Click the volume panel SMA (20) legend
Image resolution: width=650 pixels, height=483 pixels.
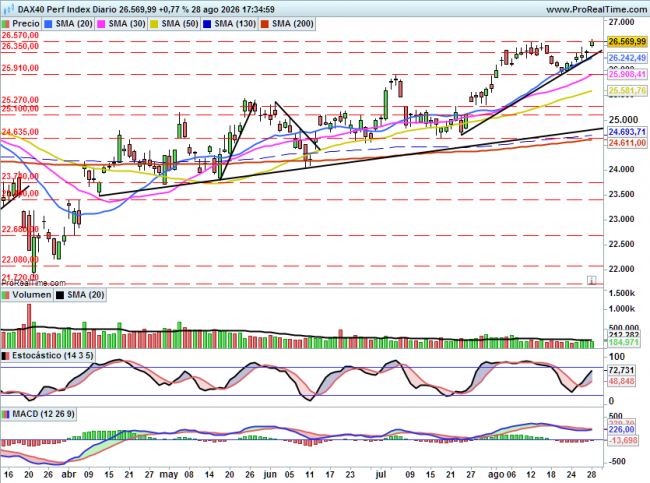(80, 295)
